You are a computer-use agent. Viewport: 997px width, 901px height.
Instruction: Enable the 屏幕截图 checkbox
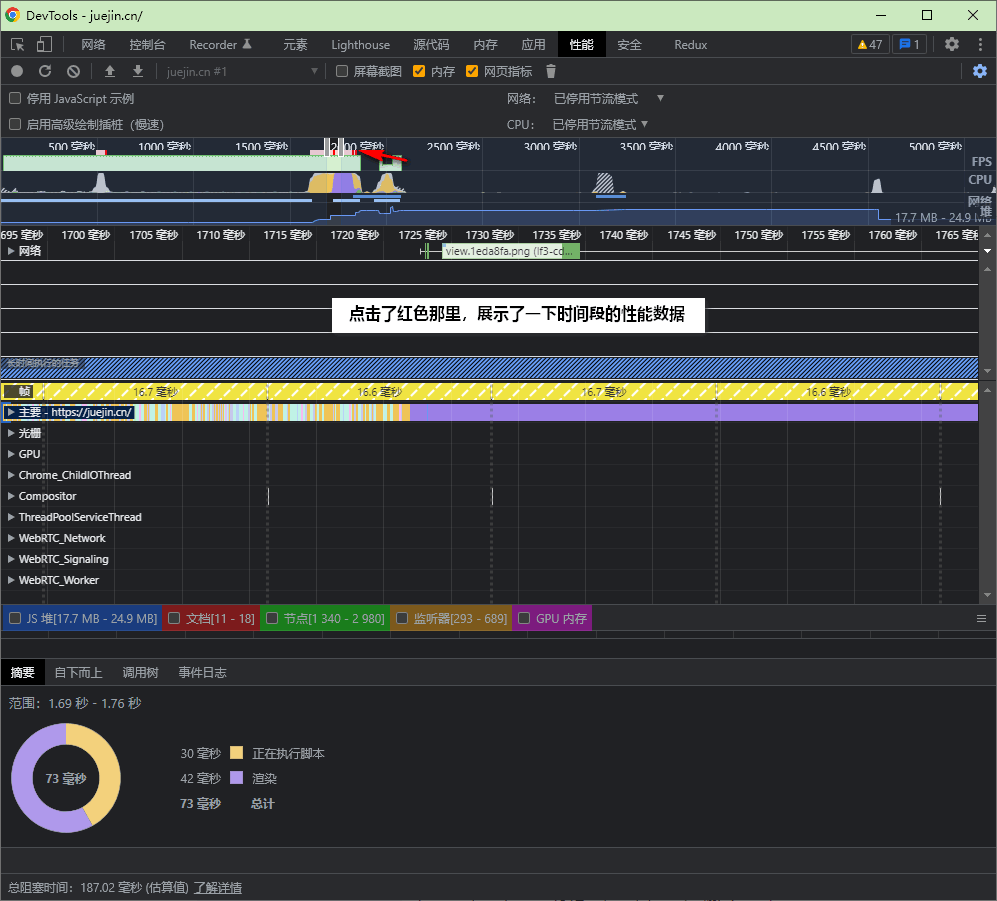pyautogui.click(x=342, y=72)
